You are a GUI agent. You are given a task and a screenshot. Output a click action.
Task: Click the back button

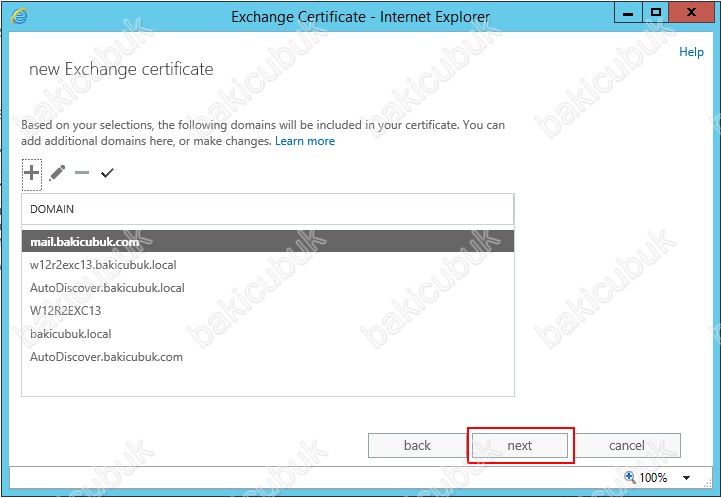tap(417, 445)
